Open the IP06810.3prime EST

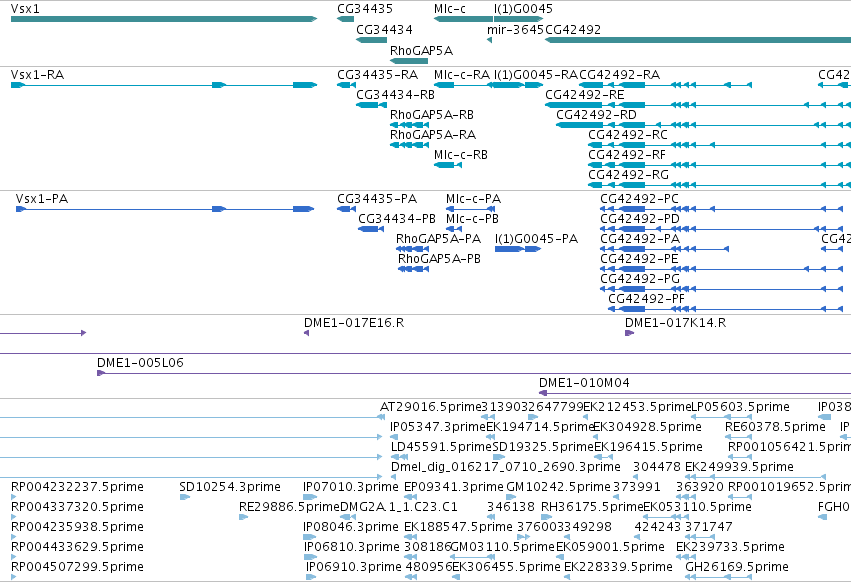310,557
